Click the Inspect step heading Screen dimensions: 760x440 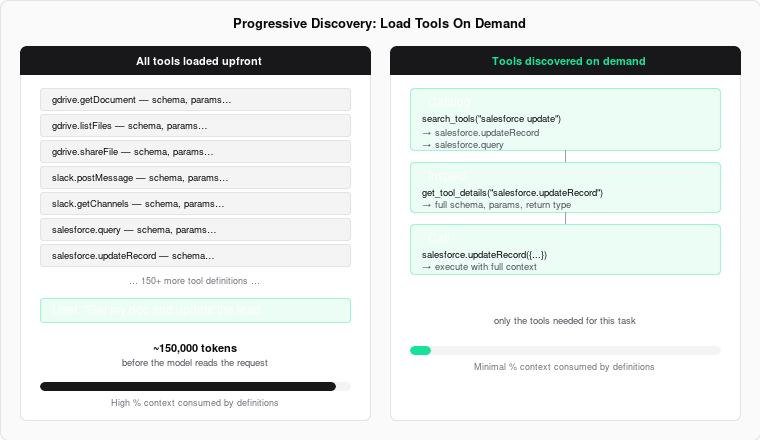[x=447, y=175]
